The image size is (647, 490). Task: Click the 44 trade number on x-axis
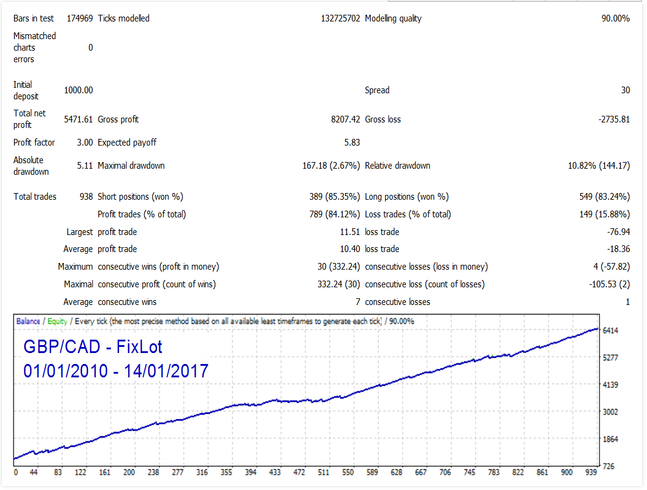click(34, 472)
